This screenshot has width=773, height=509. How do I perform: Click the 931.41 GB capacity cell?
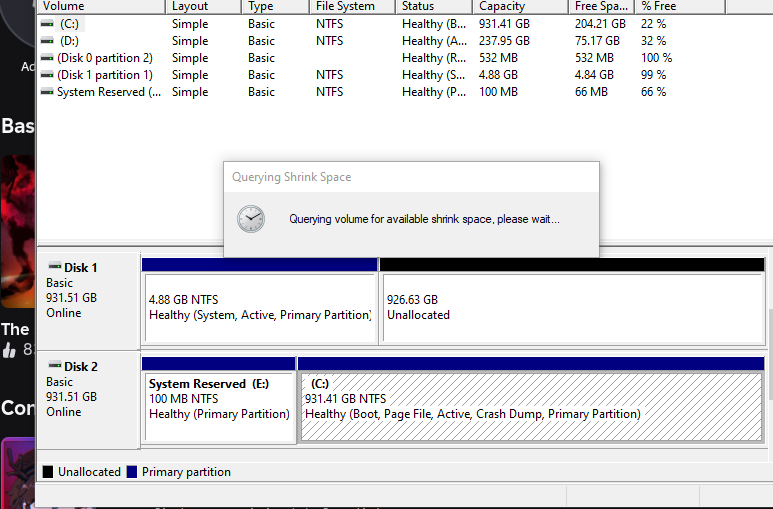(504, 24)
